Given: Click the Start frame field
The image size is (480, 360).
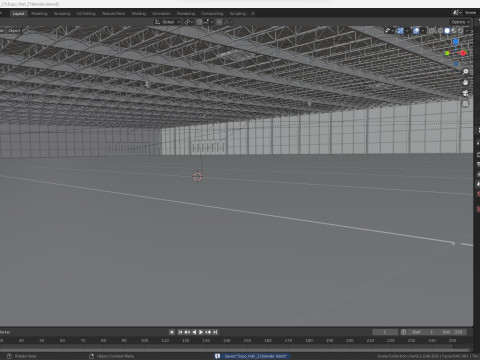Looking at the screenshot, I should click(423, 332).
